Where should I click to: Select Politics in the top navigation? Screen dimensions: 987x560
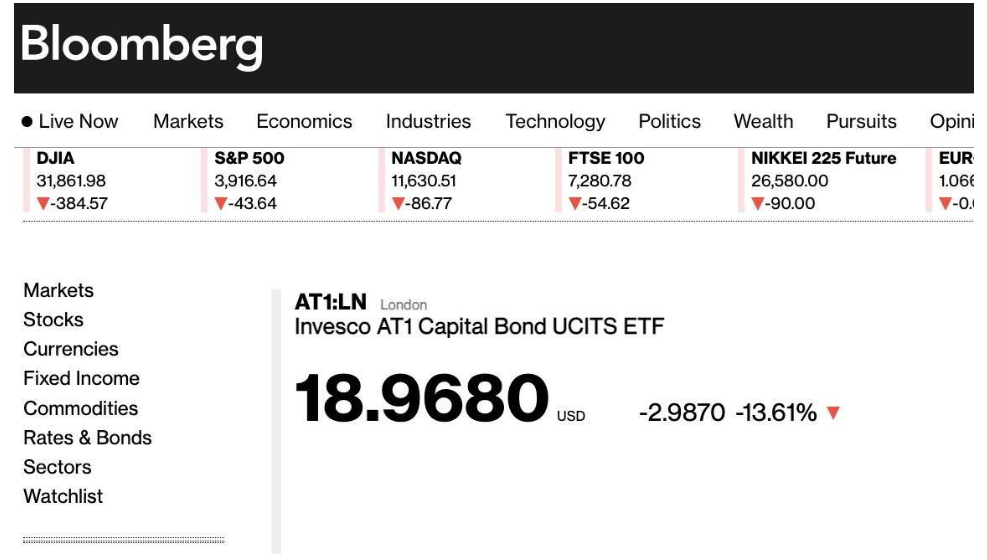[x=669, y=122]
